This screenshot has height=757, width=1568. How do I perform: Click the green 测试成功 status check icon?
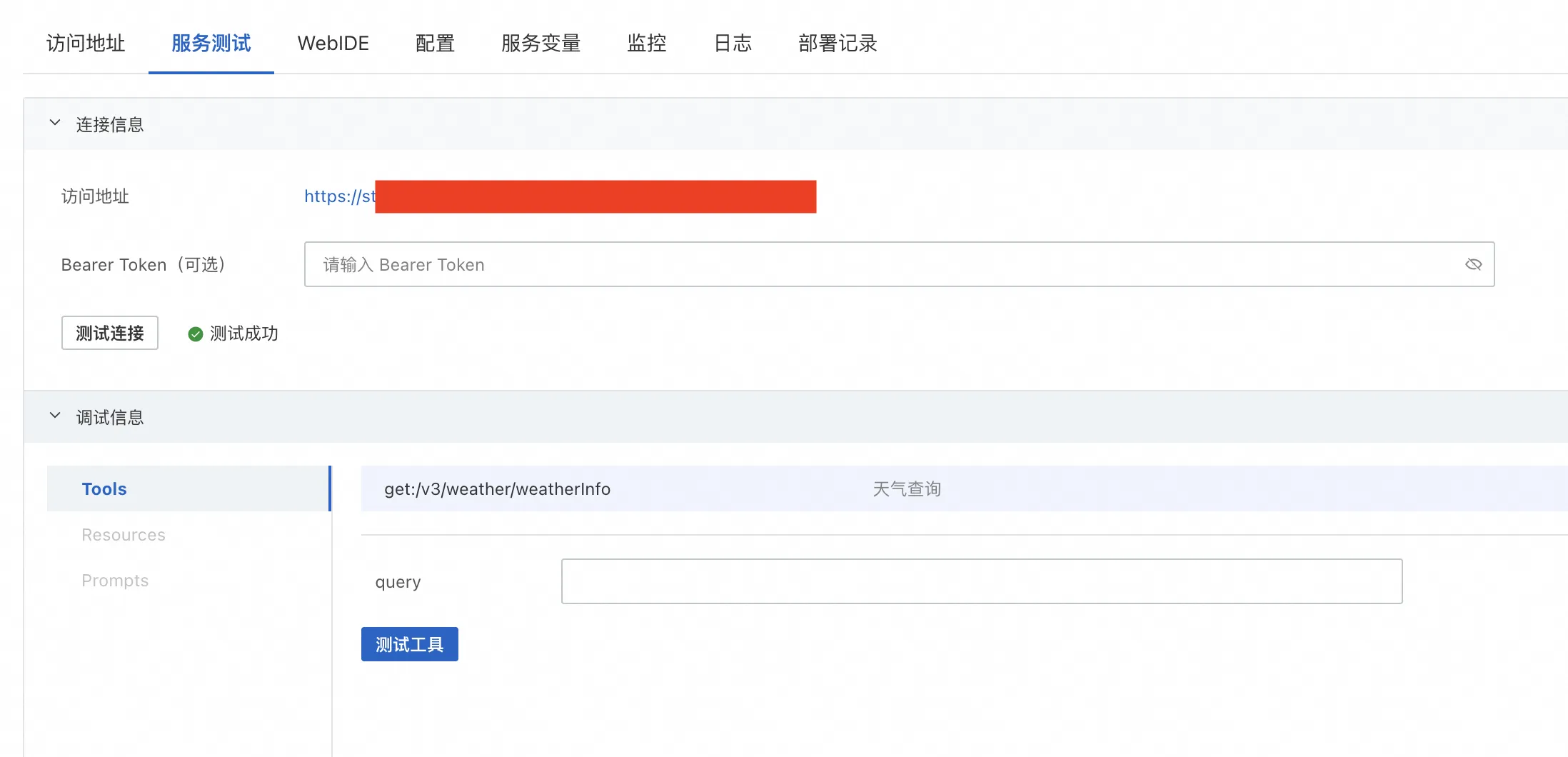(x=195, y=333)
